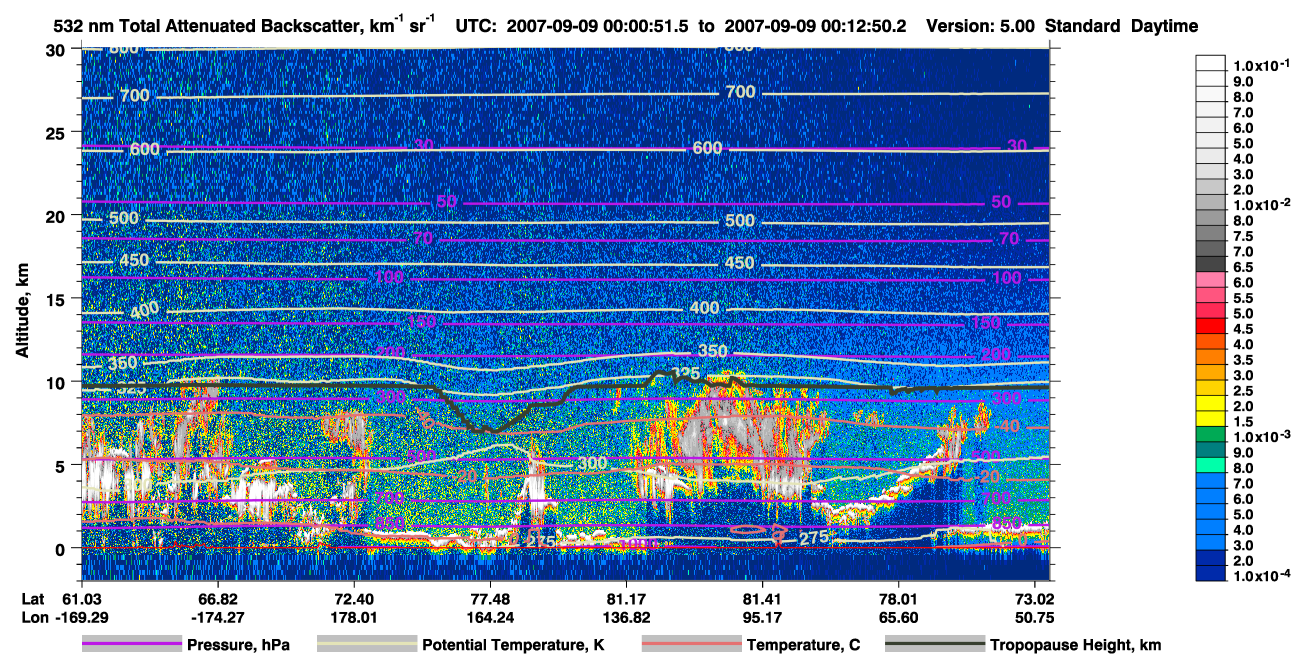
Task: Click latitude value 78.01
Action: pos(899,598)
